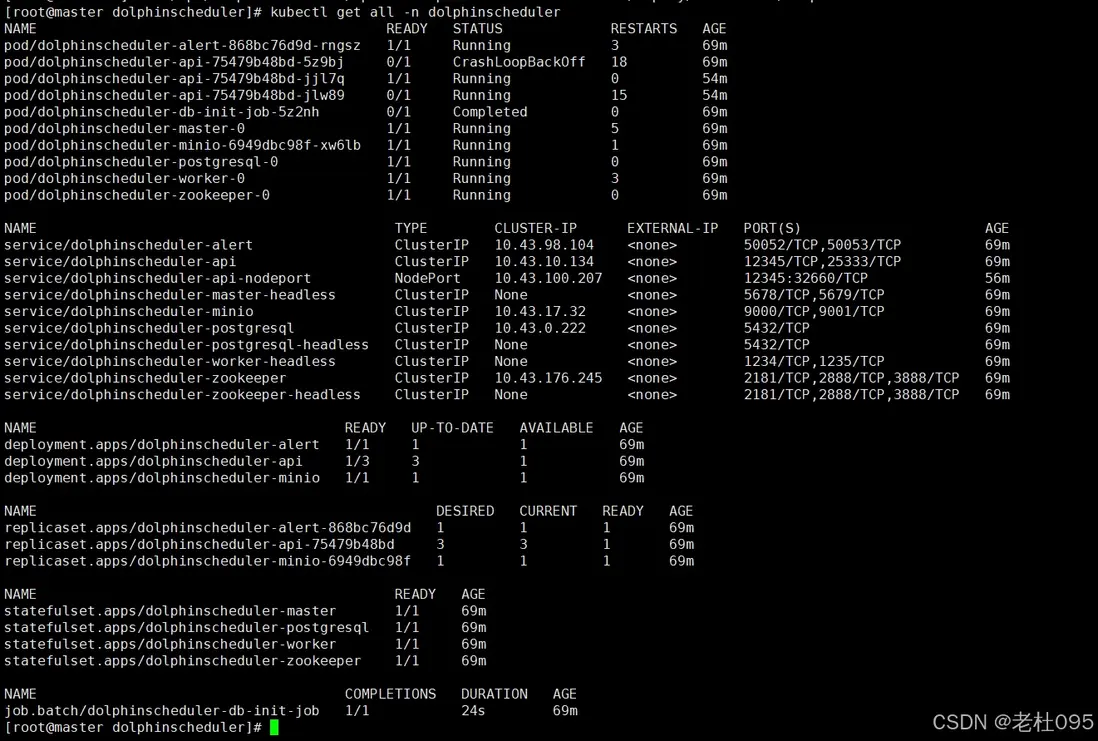This screenshot has height=741, width=1098.
Task: Click the restart count 18
Action: click(x=619, y=62)
